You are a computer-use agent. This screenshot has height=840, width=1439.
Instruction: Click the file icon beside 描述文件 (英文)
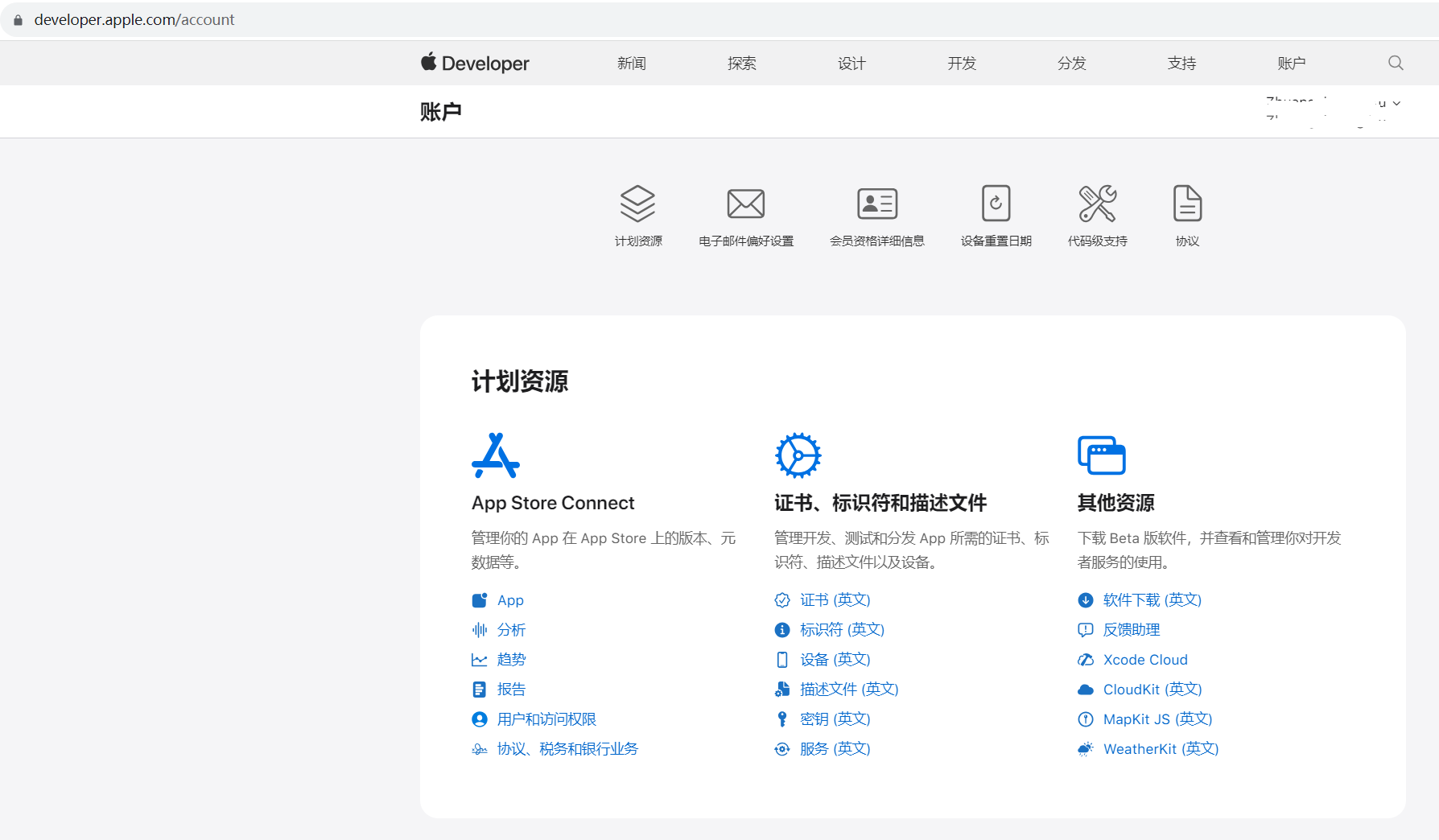(782, 690)
